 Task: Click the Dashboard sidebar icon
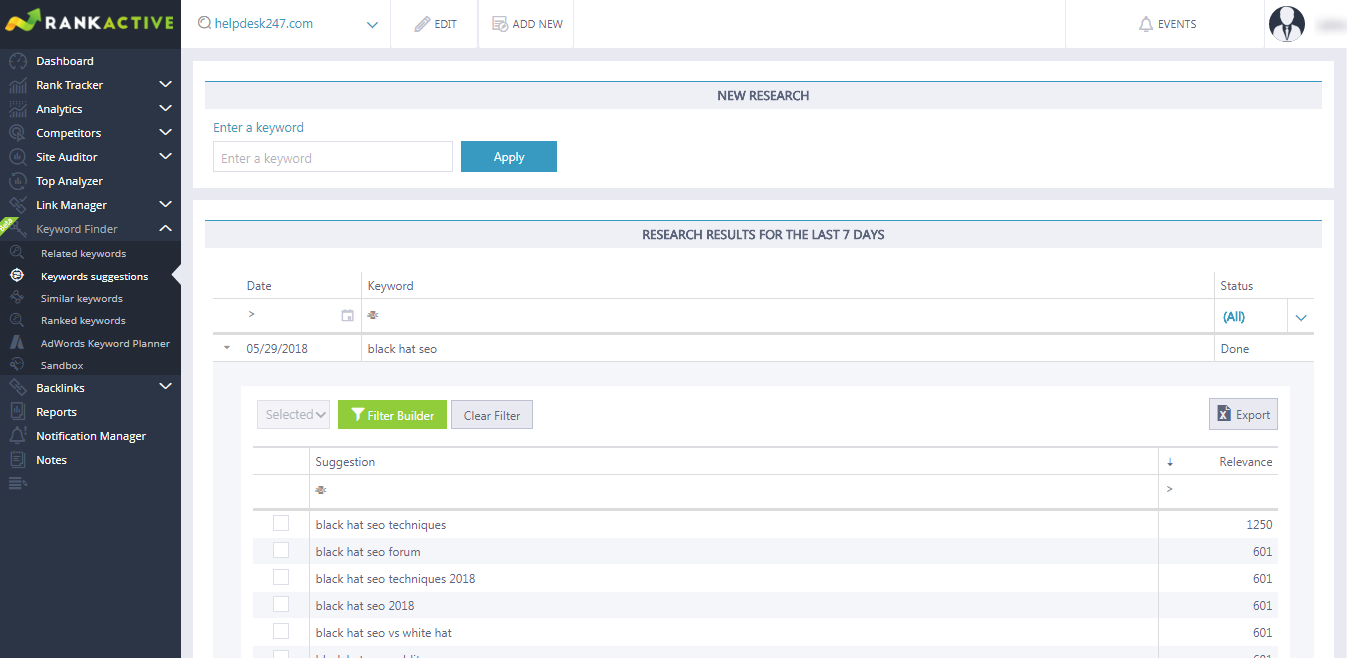pyautogui.click(x=17, y=61)
